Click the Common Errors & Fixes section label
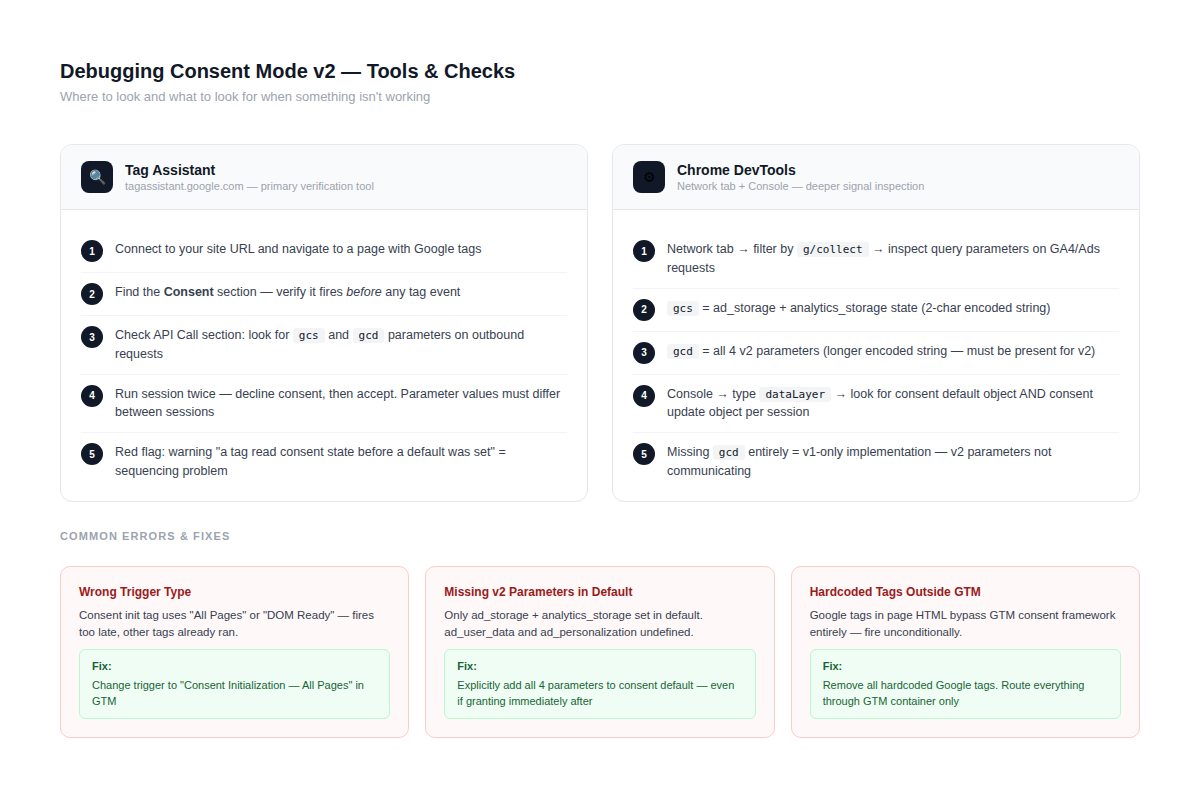 click(x=145, y=537)
